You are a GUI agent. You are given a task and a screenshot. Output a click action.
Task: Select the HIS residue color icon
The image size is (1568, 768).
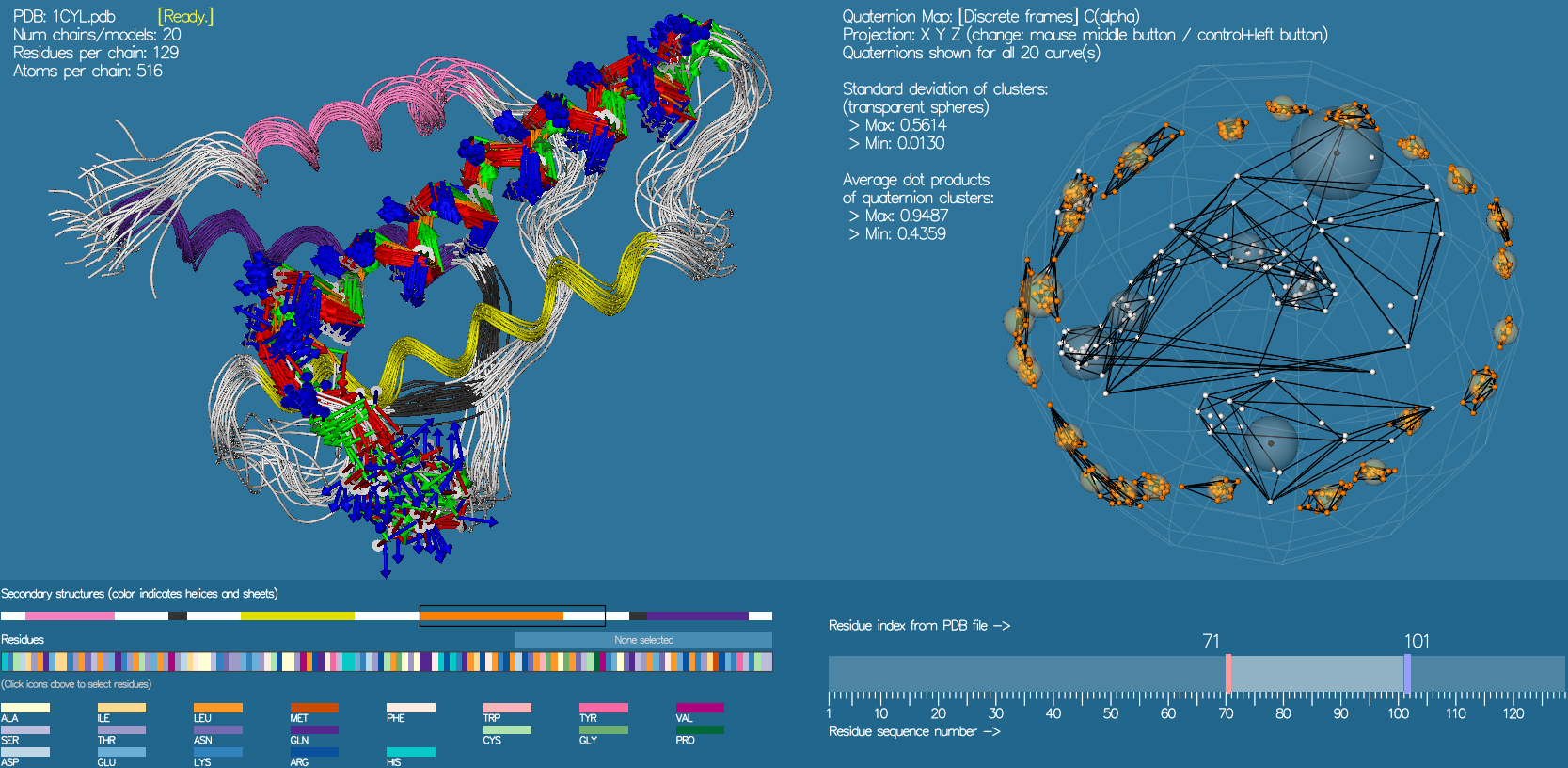[410, 752]
